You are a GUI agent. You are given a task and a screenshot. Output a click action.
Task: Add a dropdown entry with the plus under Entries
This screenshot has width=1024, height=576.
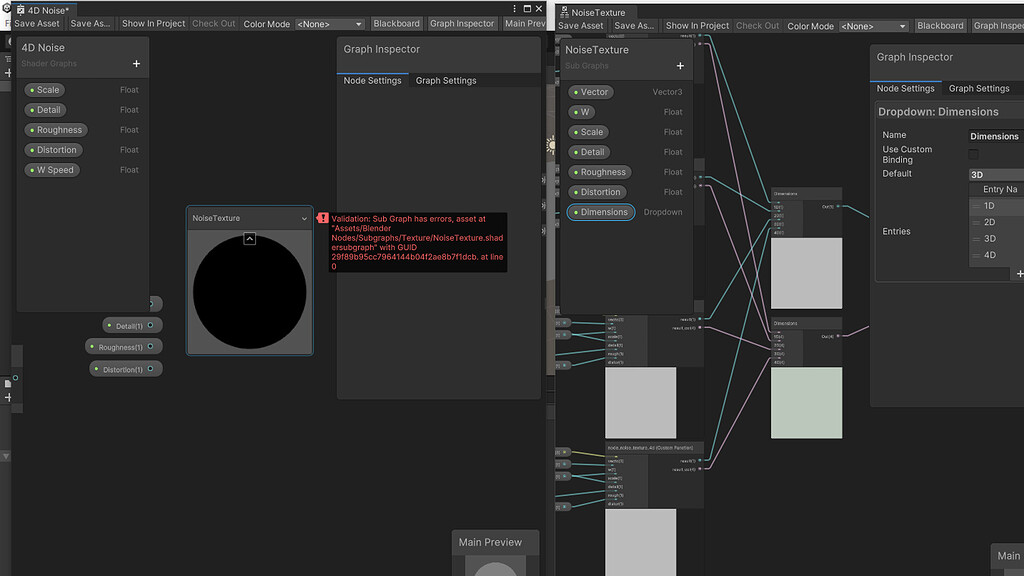click(1019, 273)
